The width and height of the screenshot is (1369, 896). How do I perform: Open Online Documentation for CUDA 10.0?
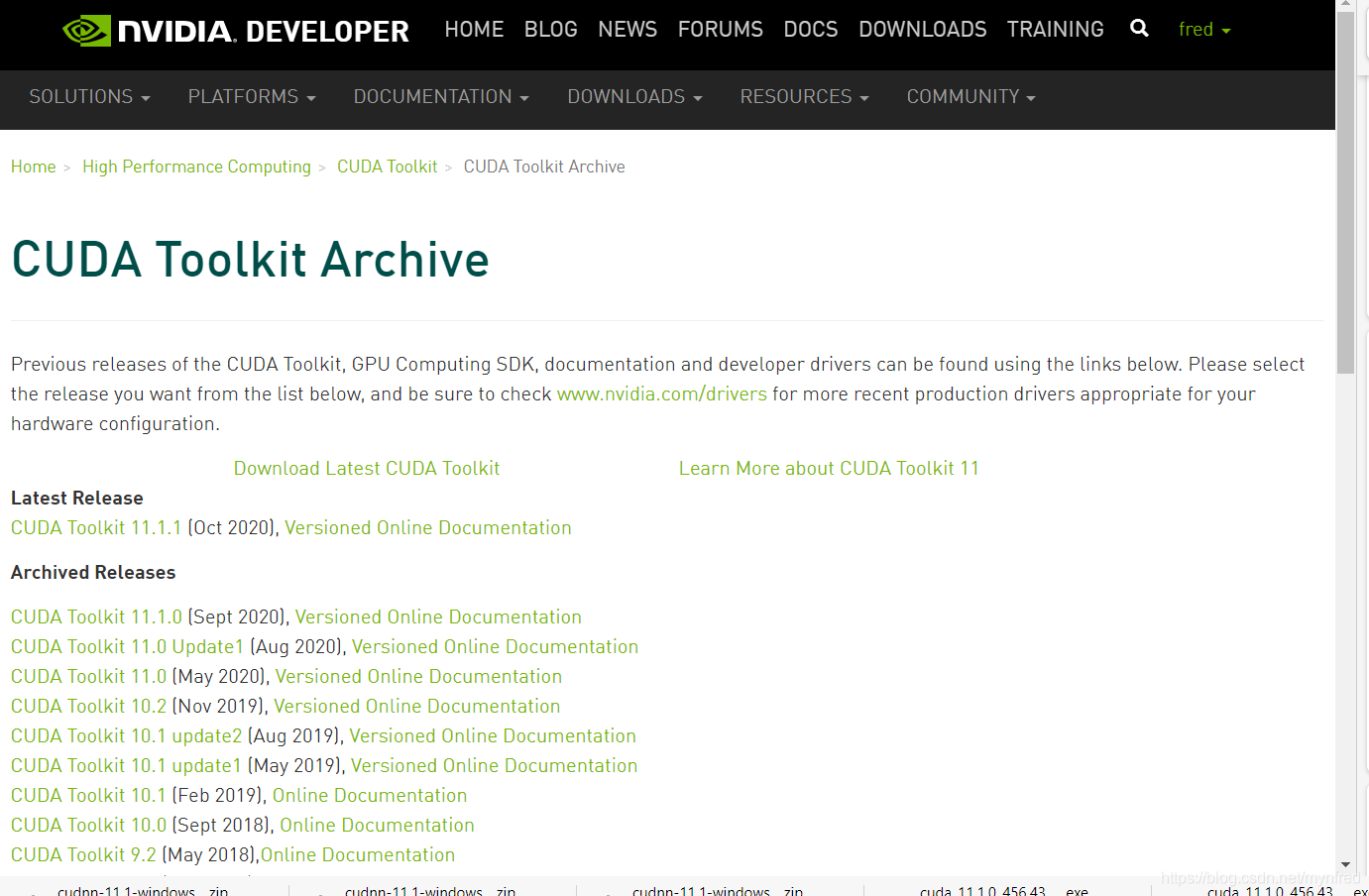click(x=377, y=826)
